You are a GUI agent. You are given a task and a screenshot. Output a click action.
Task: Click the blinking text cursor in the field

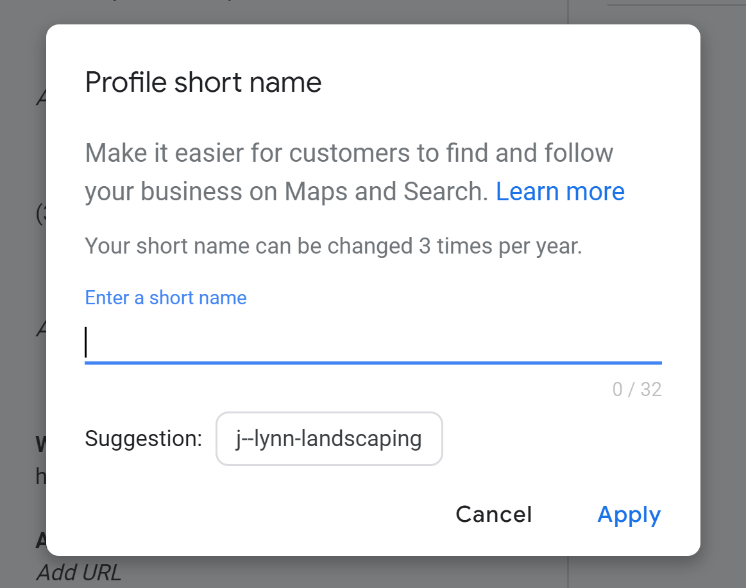tap(87, 342)
